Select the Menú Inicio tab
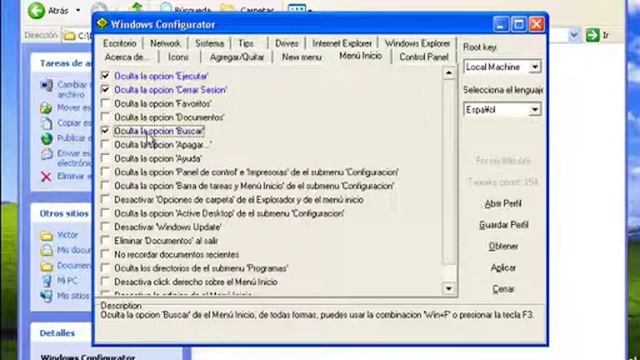640x360 pixels. point(360,56)
